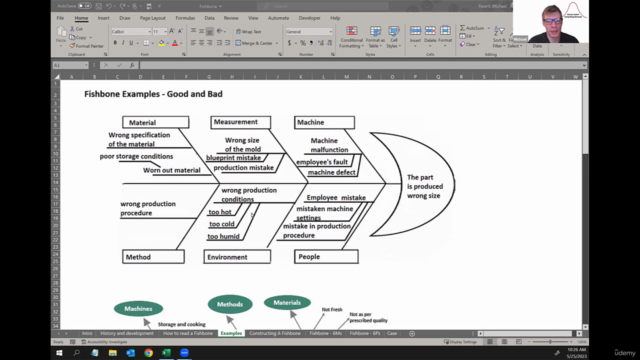Image resolution: width=640 pixels, height=360 pixels.
Task: Click the Save icon in title bar
Action: 99,6
